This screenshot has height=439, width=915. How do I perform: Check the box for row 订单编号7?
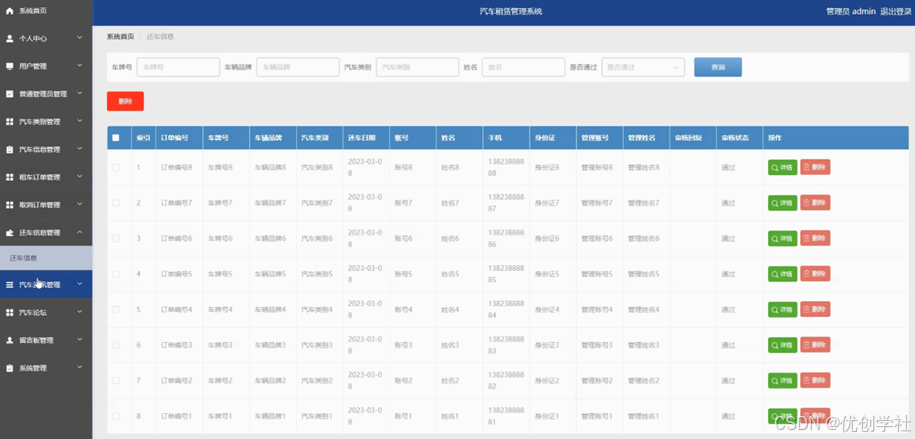tap(116, 203)
